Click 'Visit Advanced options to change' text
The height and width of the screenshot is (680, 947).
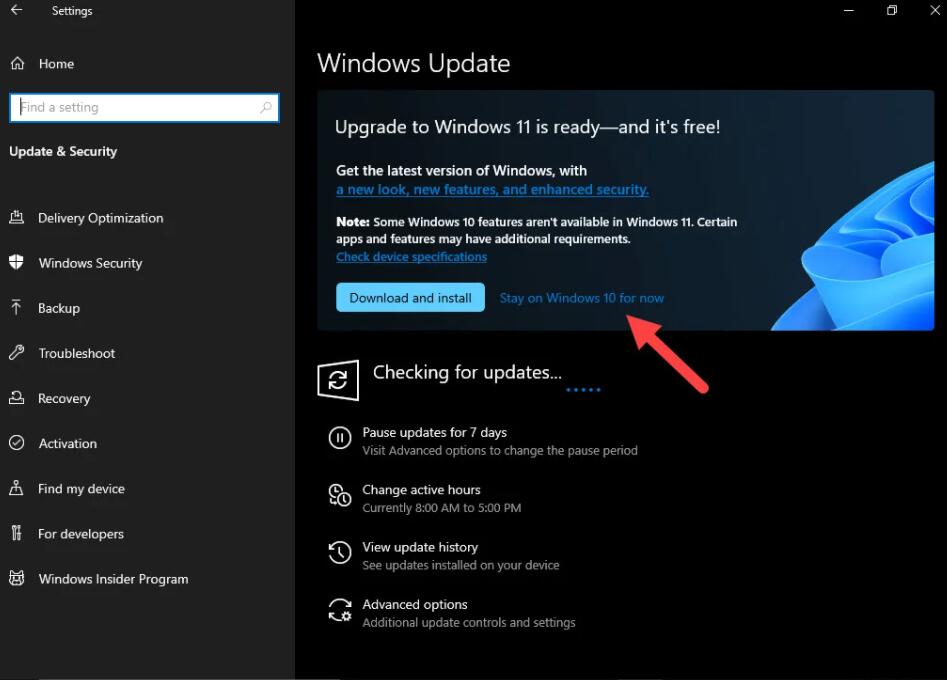(500, 451)
